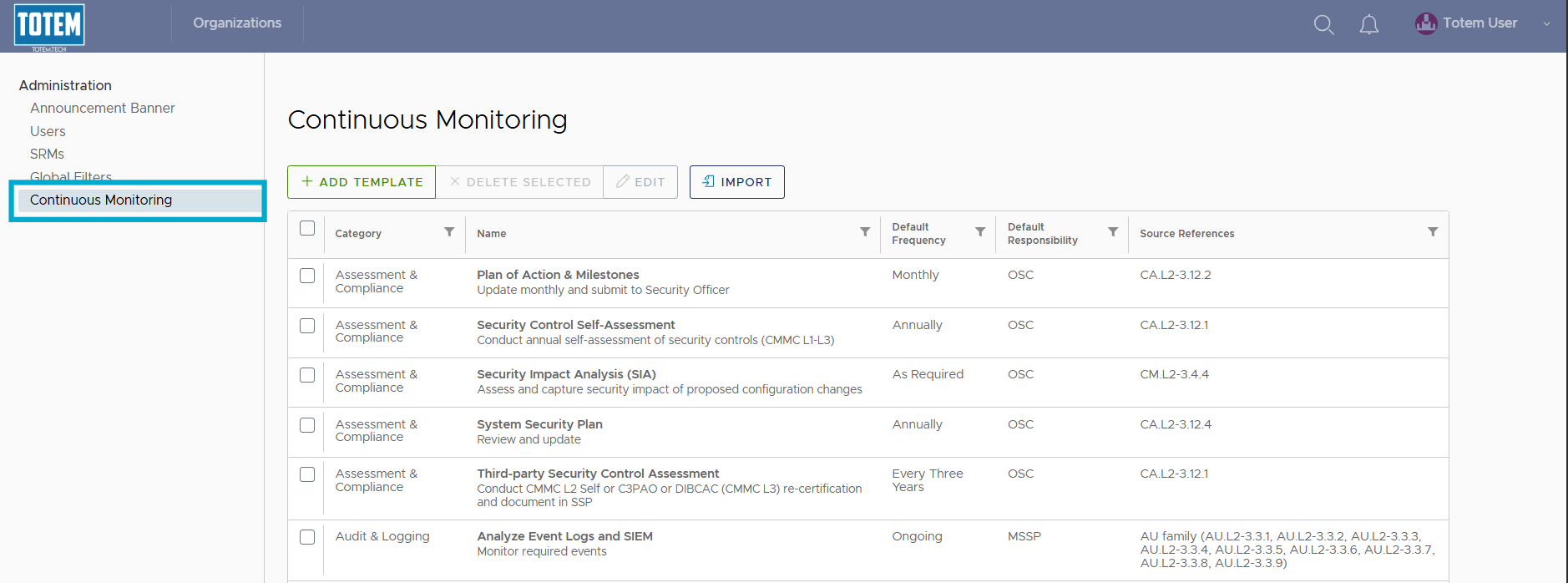This screenshot has height=583, width=1568.
Task: Open the SRMs admin page
Action: pyautogui.click(x=47, y=154)
